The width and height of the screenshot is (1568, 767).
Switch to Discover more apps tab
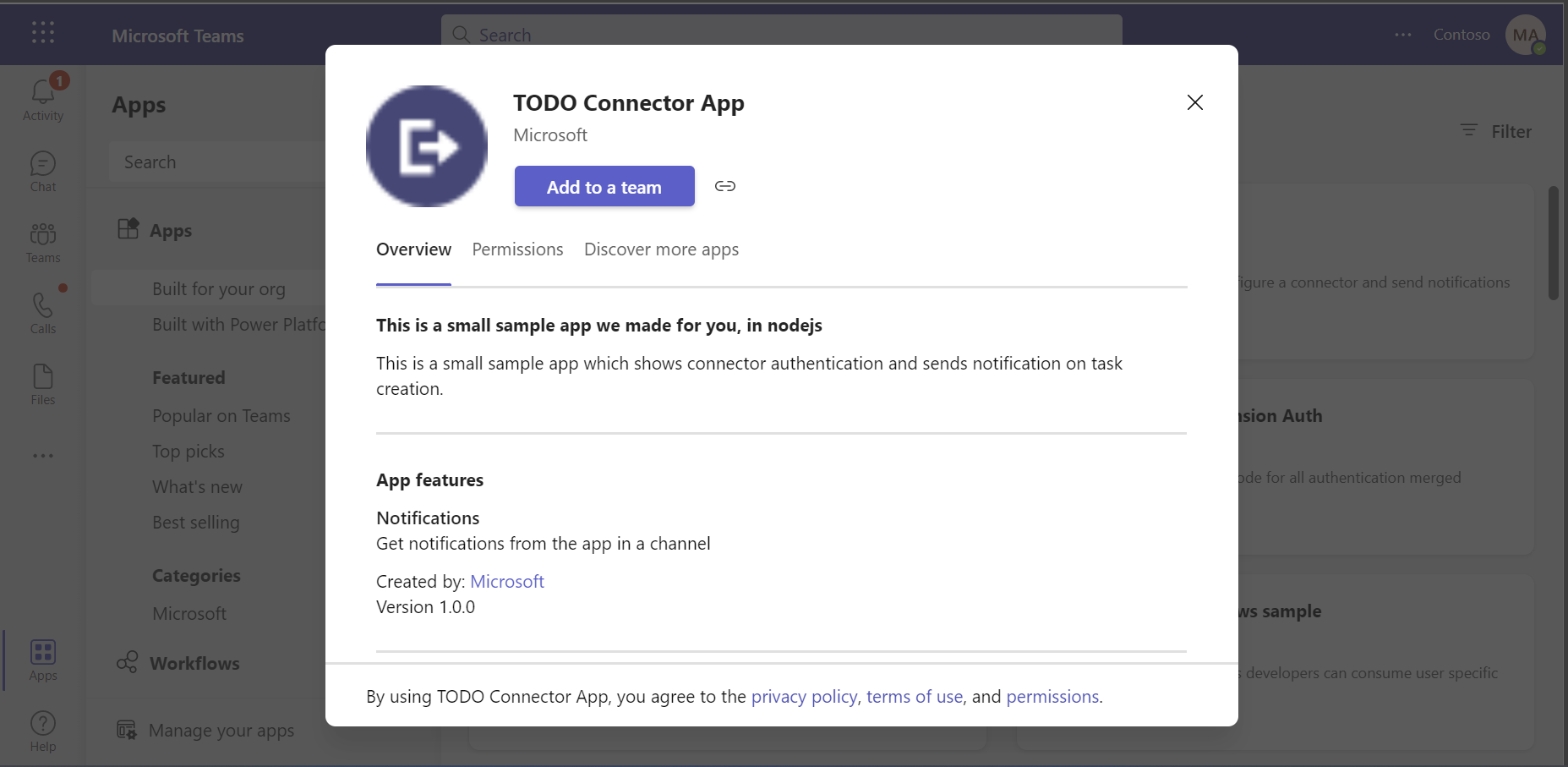point(661,249)
